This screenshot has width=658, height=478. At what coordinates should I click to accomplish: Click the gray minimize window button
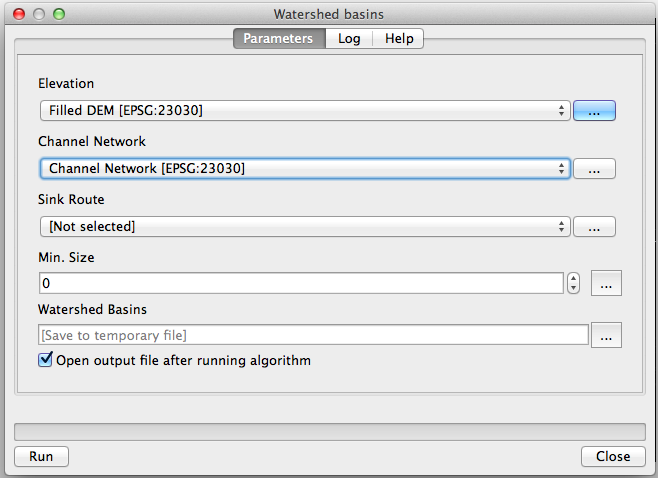(x=39, y=14)
